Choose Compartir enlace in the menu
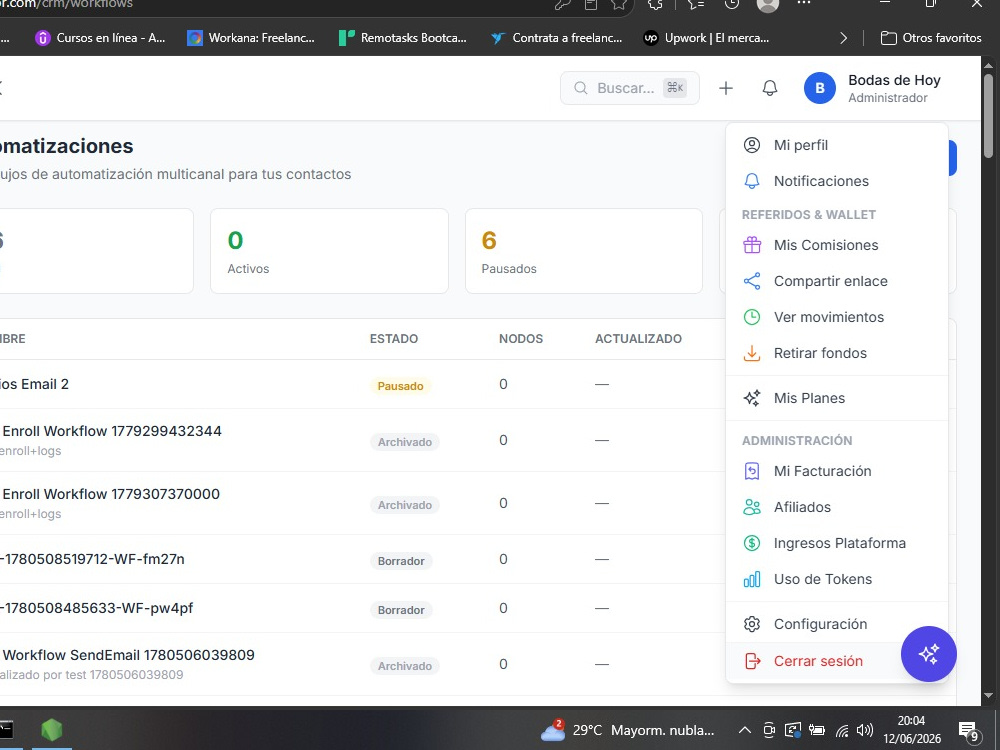The height and width of the screenshot is (750, 1000). pos(837,281)
